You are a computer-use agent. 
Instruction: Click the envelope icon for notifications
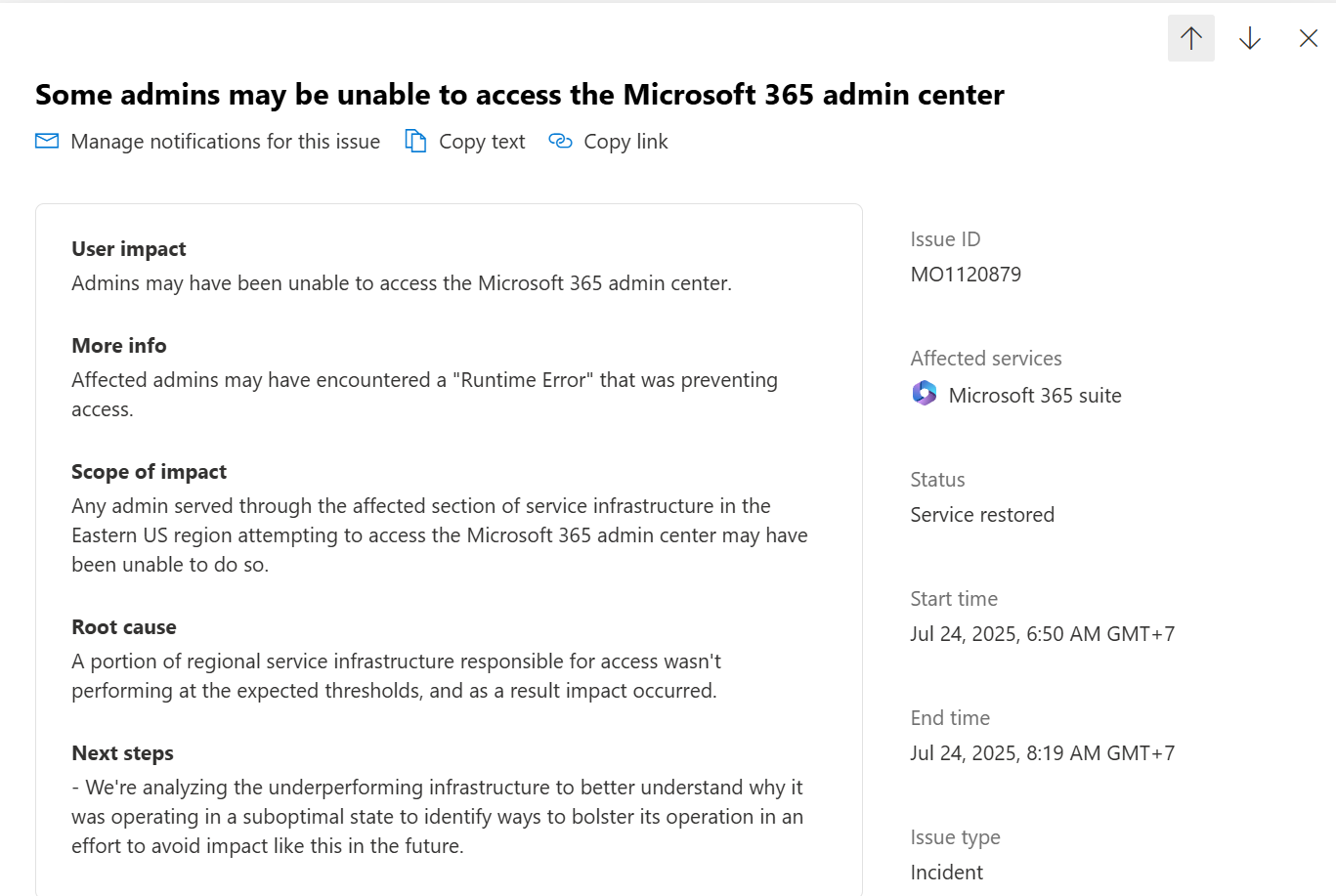tap(47, 141)
